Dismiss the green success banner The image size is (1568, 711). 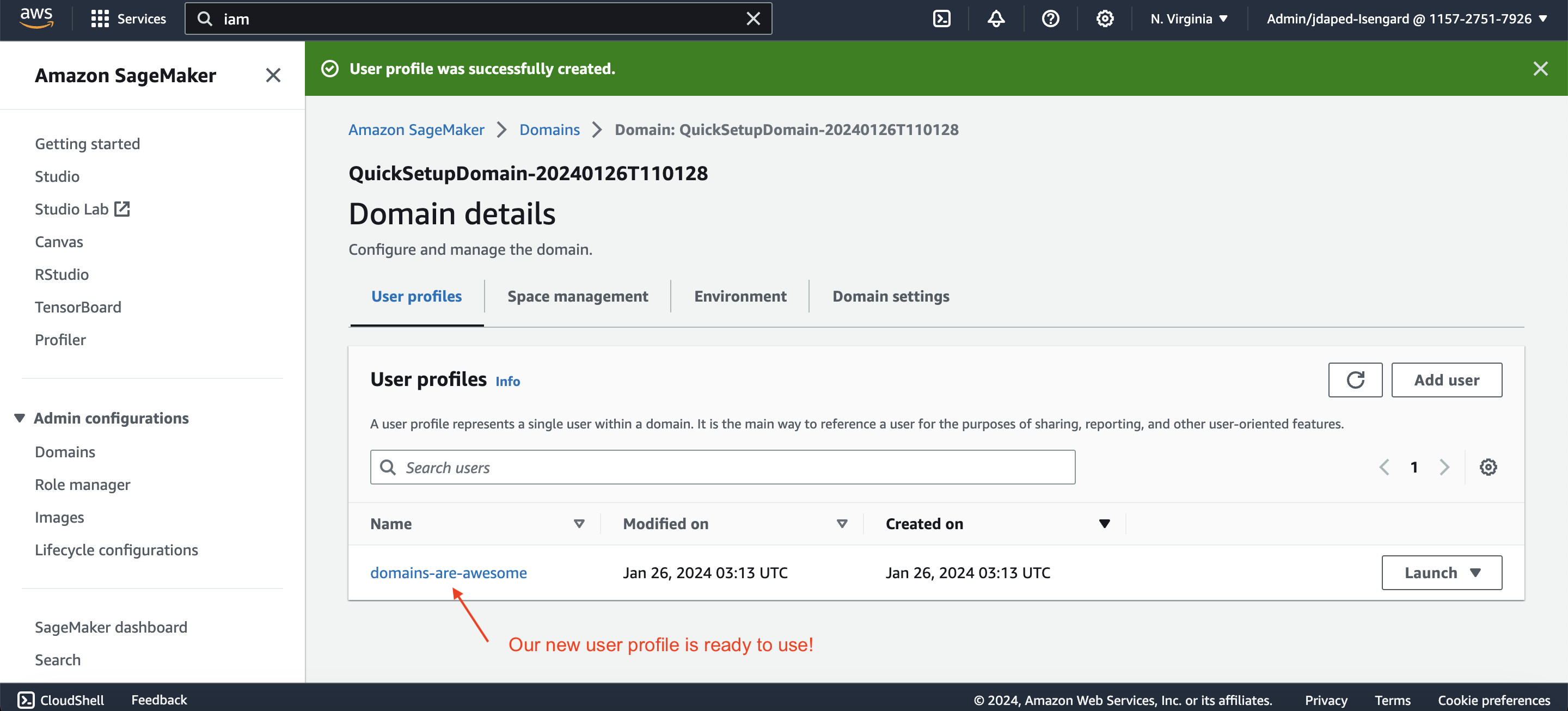click(x=1540, y=69)
